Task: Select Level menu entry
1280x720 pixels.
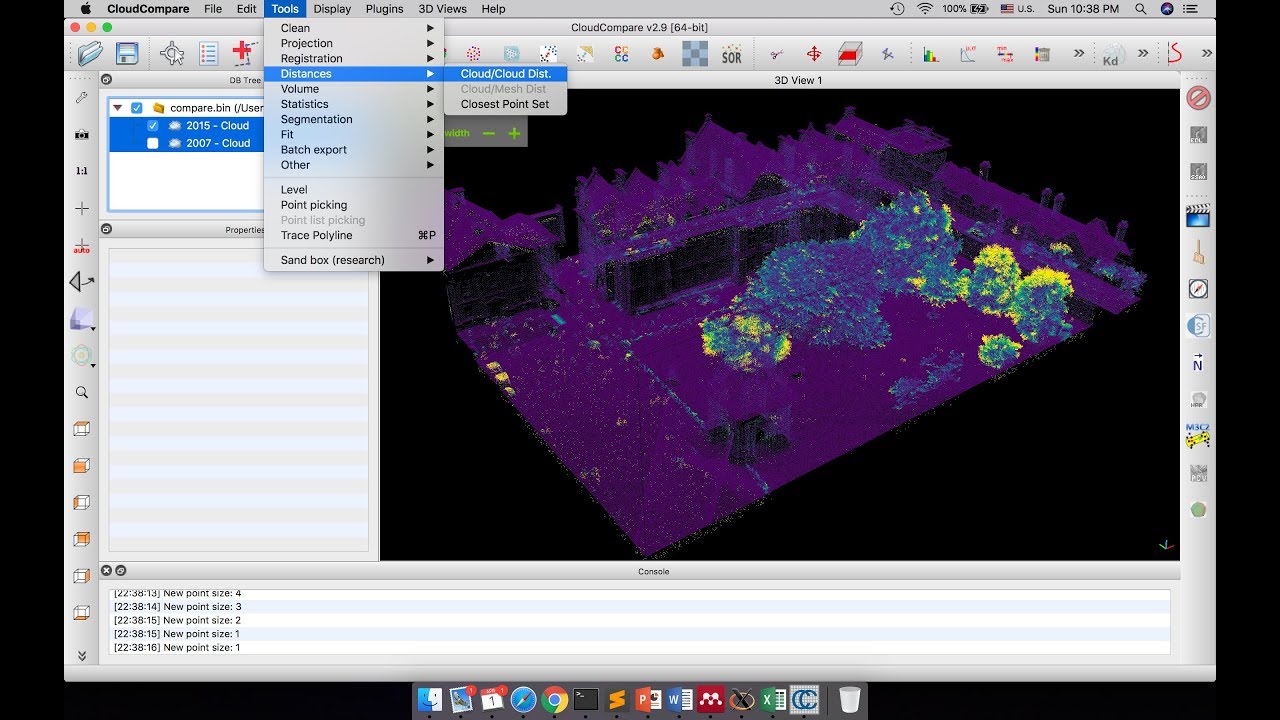Action: (354, 189)
